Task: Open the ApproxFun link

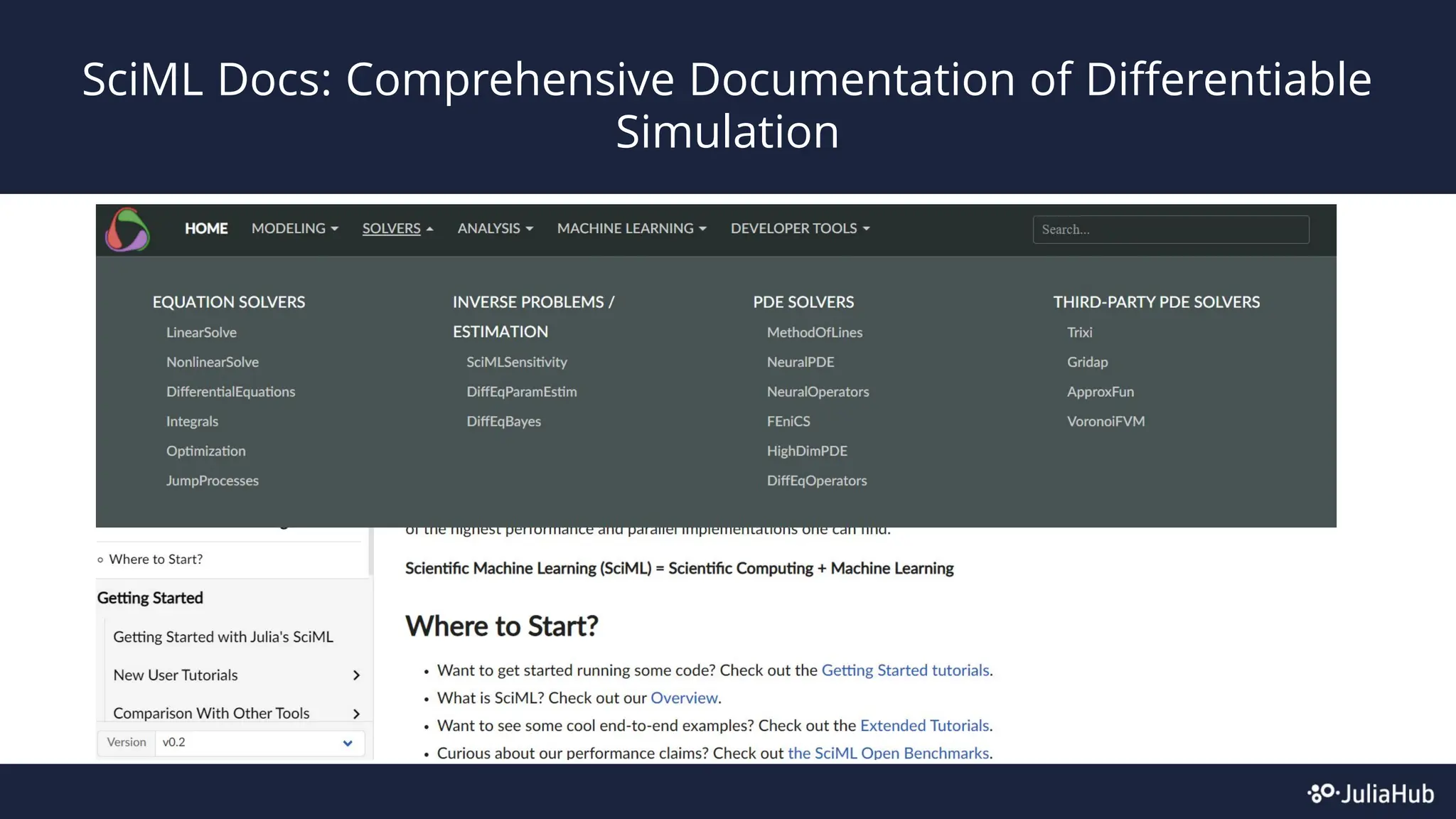Action: [x=1101, y=392]
